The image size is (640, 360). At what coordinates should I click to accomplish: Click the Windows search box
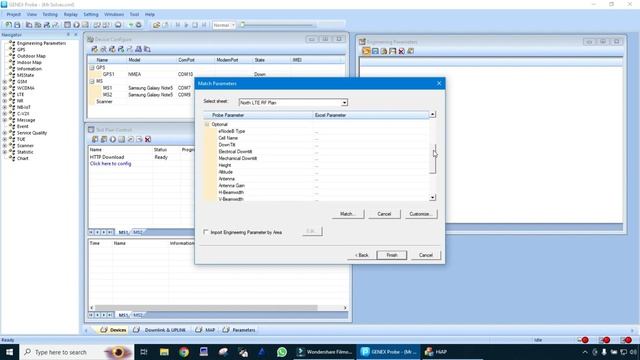(77, 352)
